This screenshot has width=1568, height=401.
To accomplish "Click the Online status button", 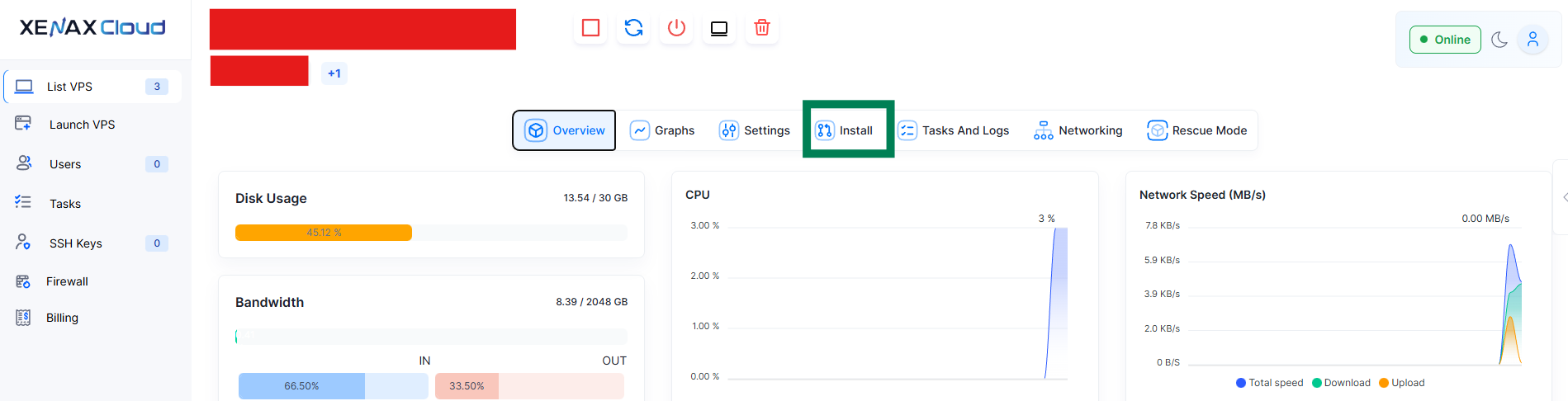I will 1445,40.
